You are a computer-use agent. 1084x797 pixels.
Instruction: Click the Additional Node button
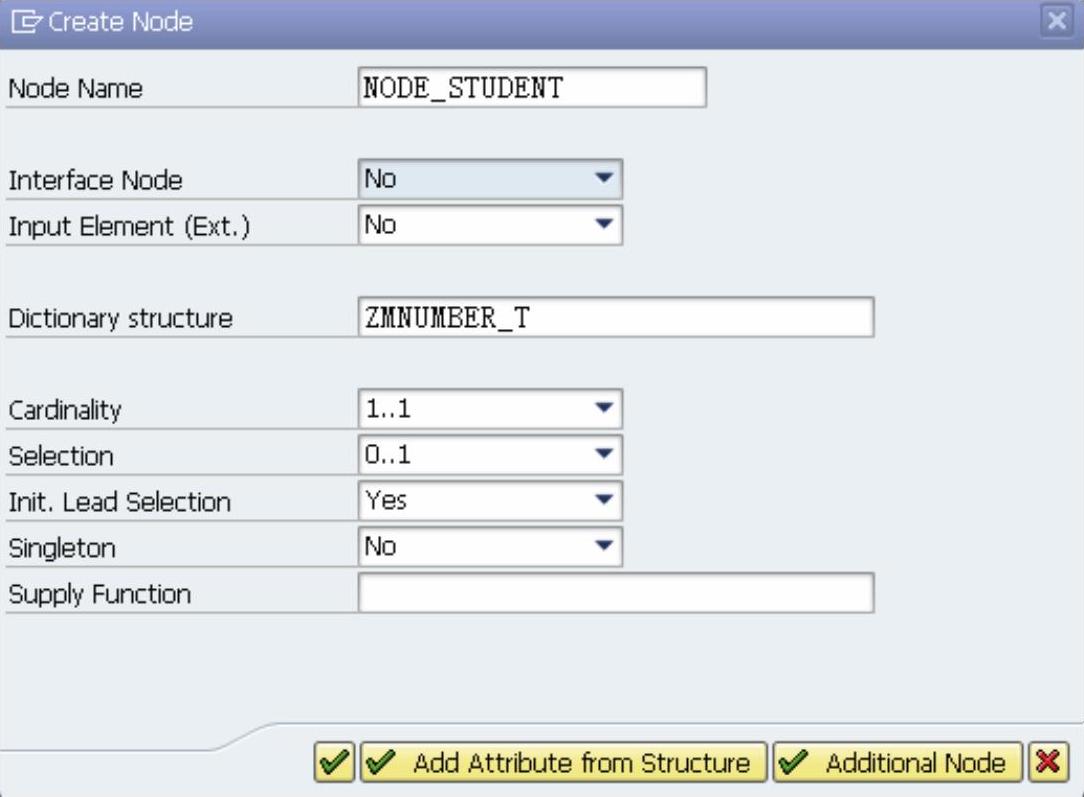tap(897, 762)
